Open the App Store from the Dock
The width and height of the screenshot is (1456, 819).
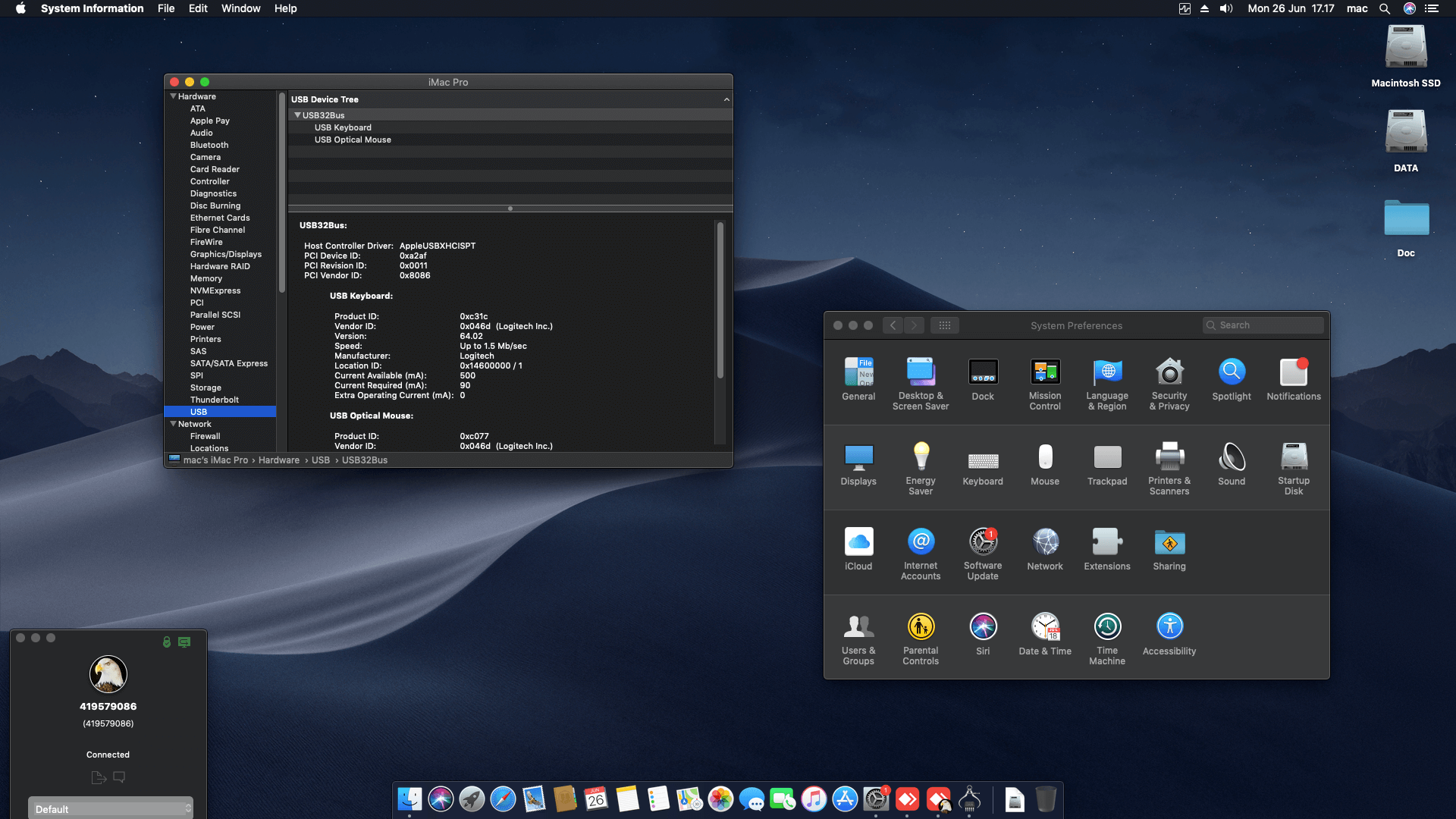[x=845, y=799]
